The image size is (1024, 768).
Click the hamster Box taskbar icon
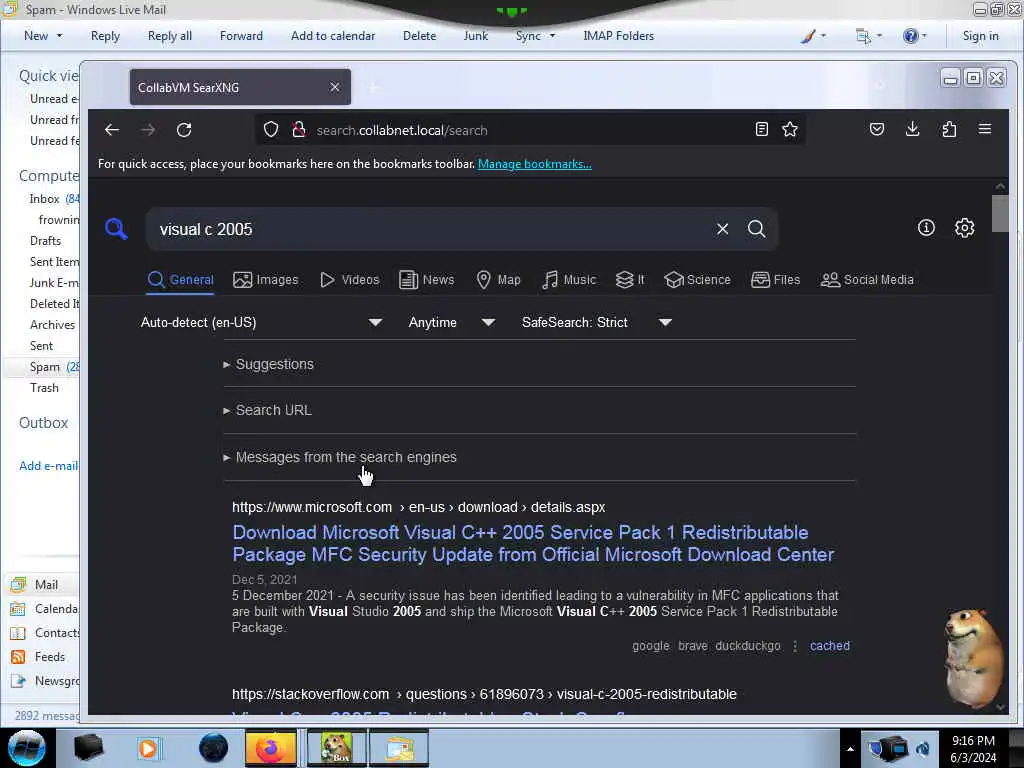(x=336, y=748)
